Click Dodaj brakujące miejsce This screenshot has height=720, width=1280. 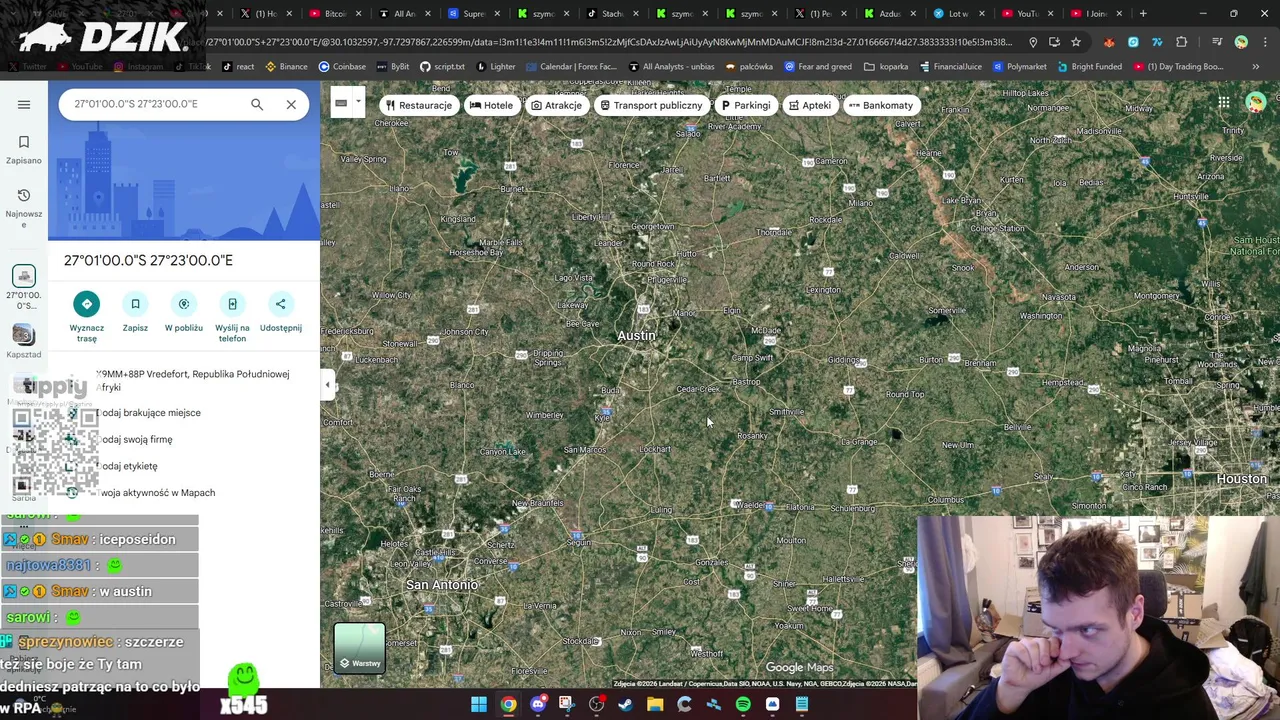pyautogui.click(x=150, y=413)
